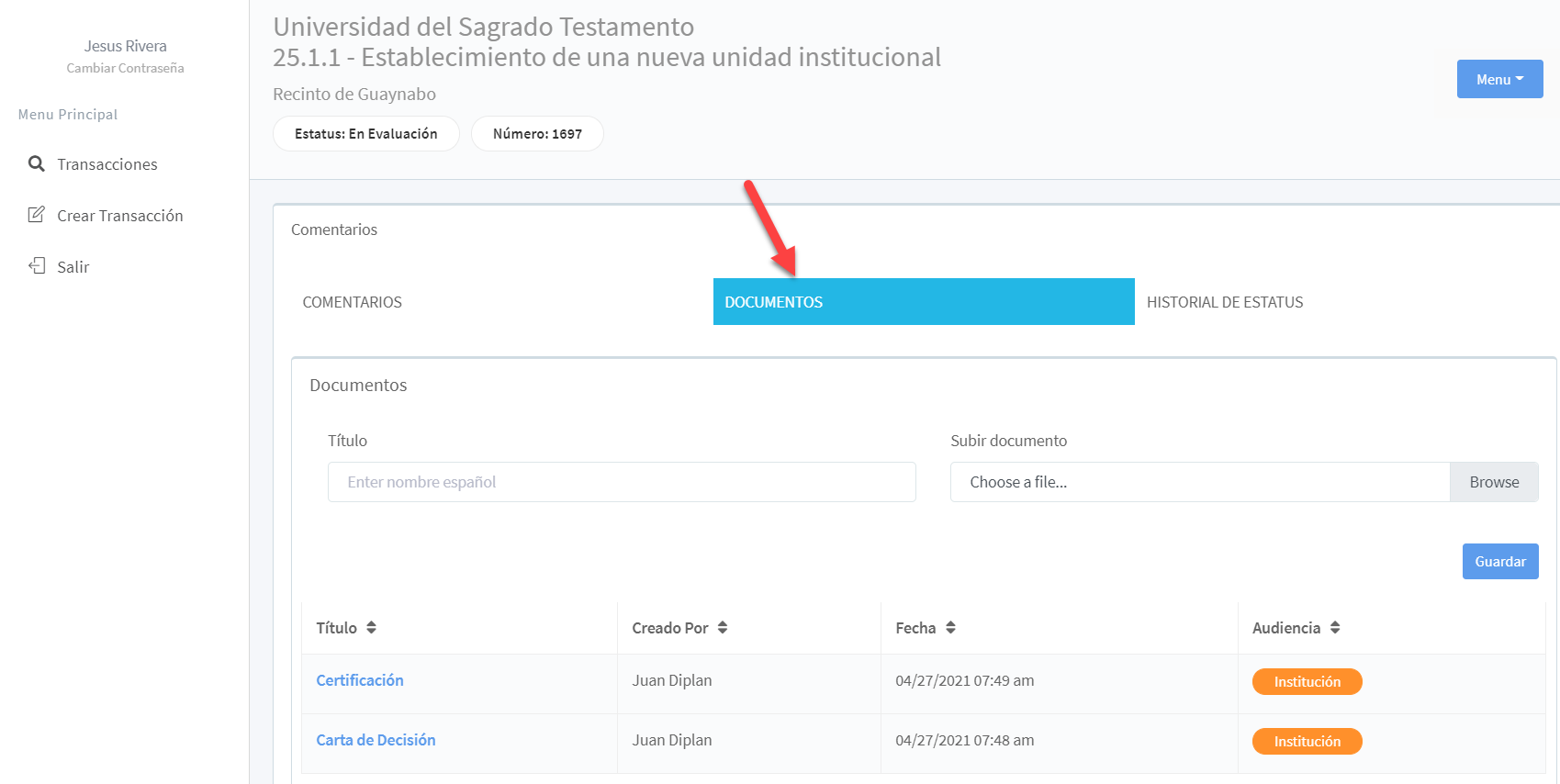Click user name Jesus Rivera

126,46
